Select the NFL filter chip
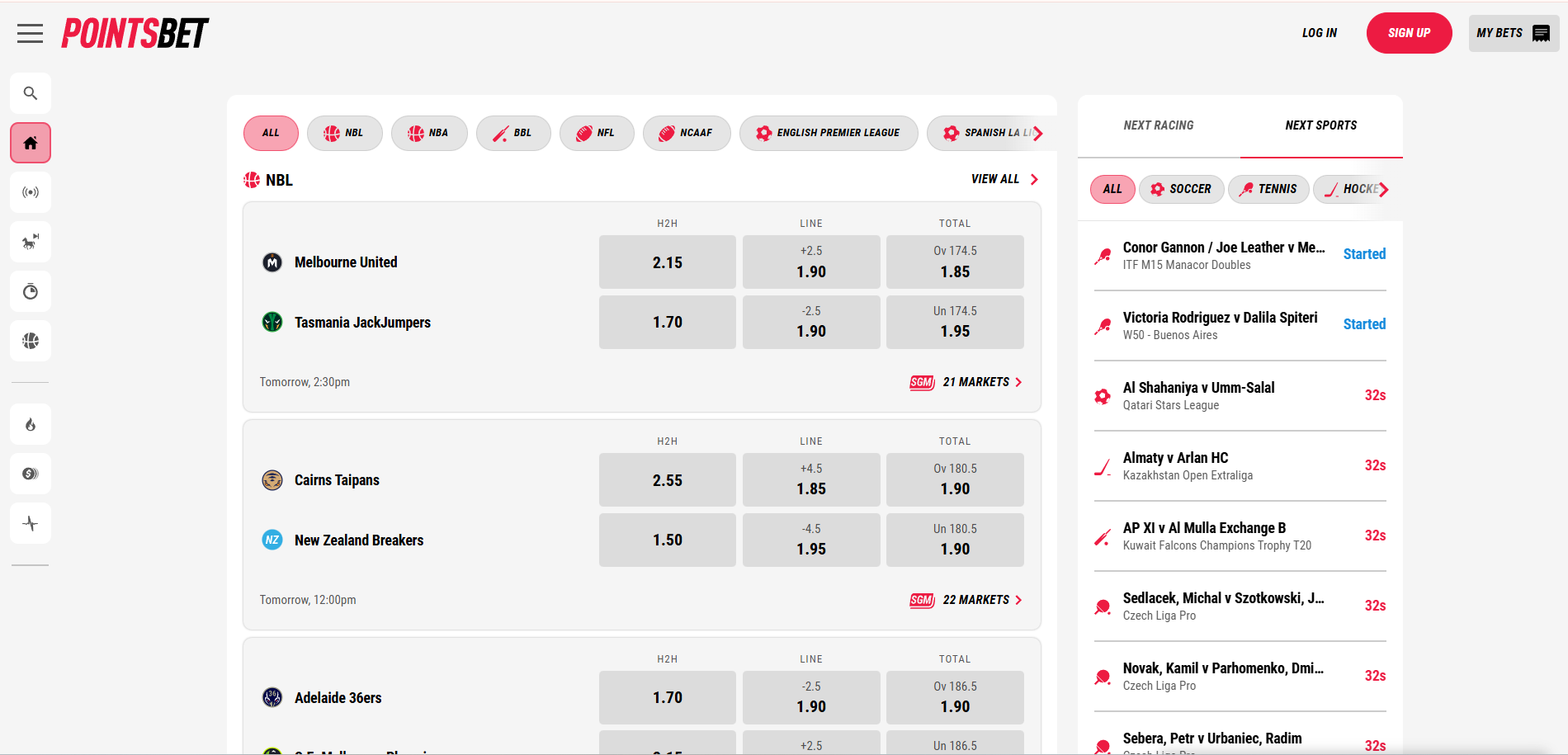This screenshot has height=755, width=1568. (x=597, y=133)
